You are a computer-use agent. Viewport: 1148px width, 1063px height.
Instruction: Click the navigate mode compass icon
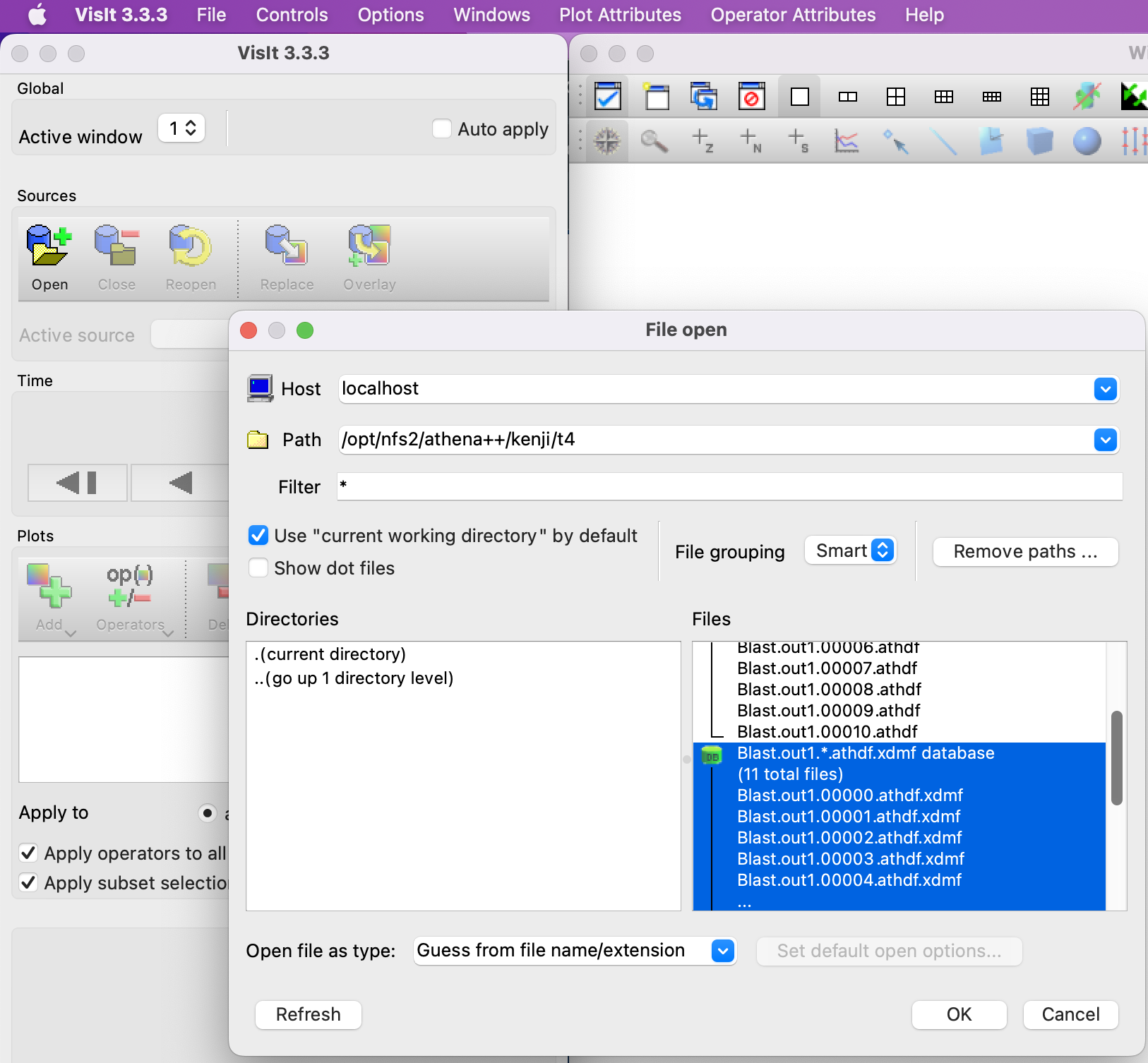[606, 141]
